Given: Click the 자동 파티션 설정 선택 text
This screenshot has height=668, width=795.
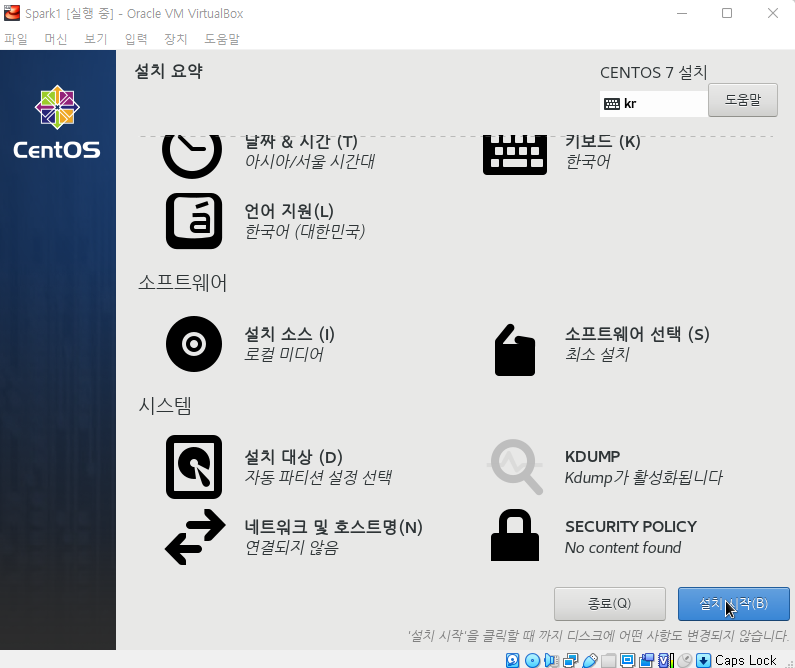Looking at the screenshot, I should 318,477.
